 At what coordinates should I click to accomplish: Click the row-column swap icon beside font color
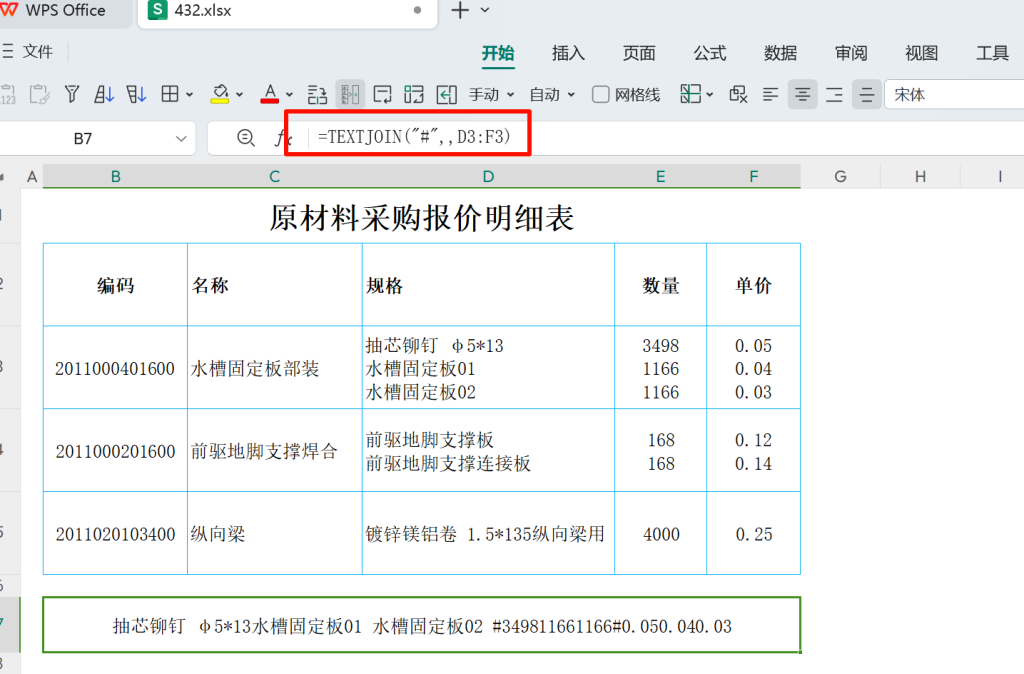coord(317,95)
